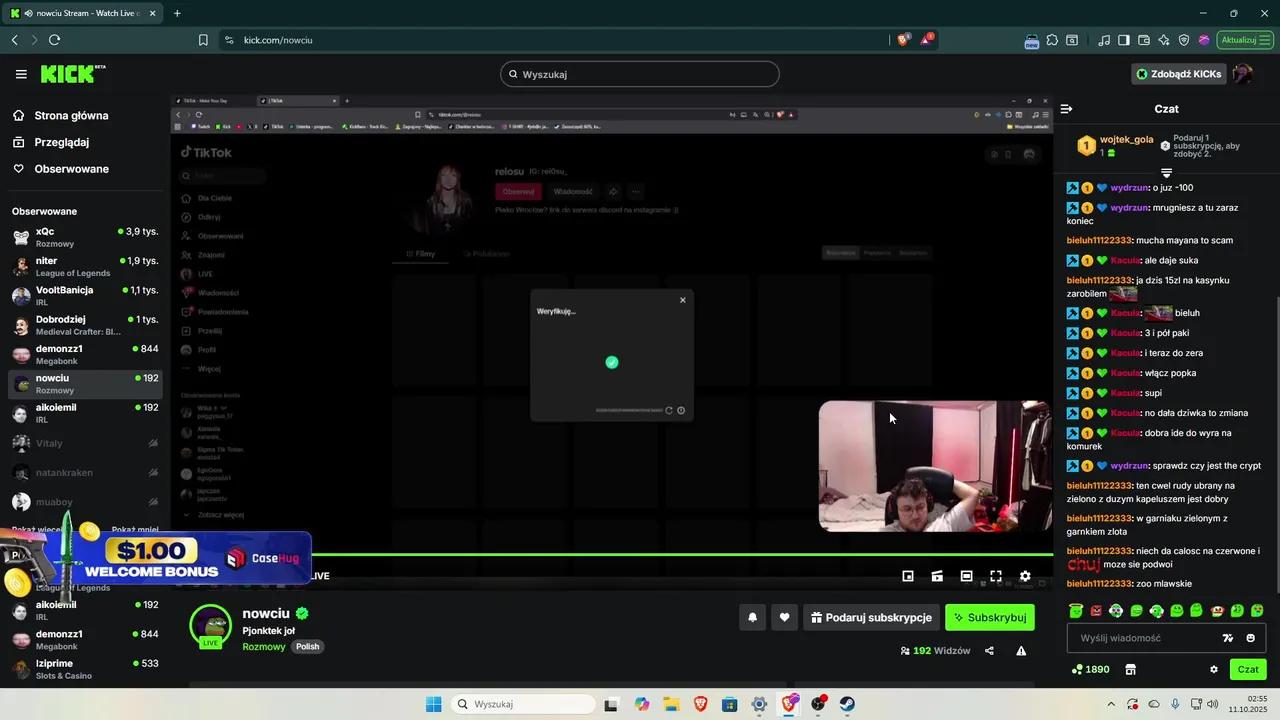Open the hamburger menu beside the Kick logo
This screenshot has width=1280, height=720.
pyautogui.click(x=21, y=74)
